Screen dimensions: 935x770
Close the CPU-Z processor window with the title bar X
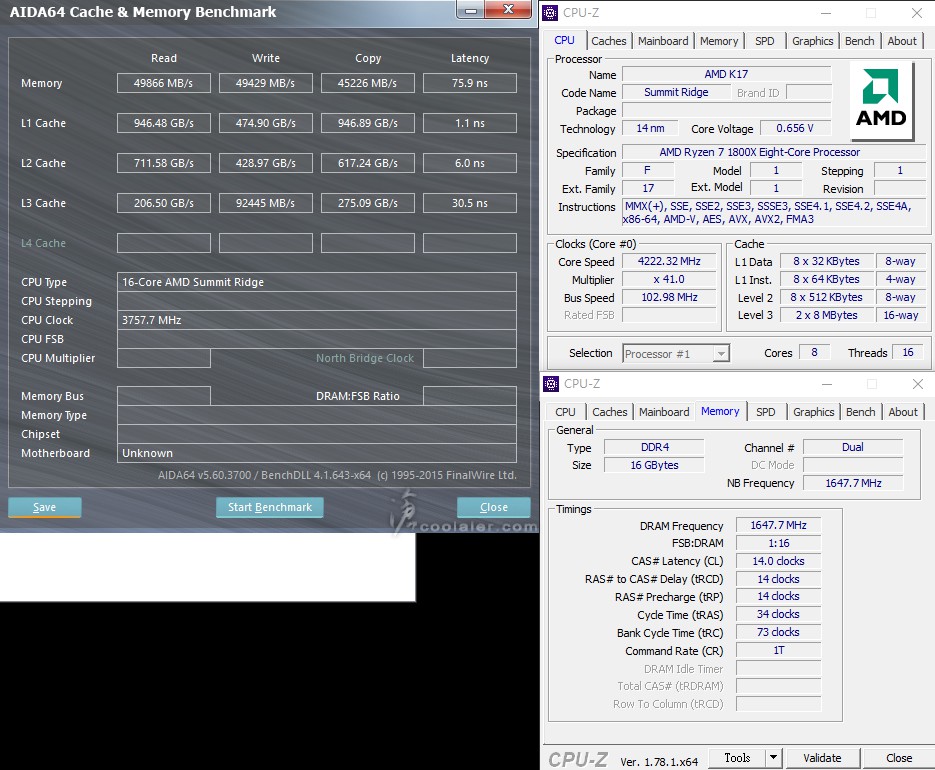[x=917, y=13]
